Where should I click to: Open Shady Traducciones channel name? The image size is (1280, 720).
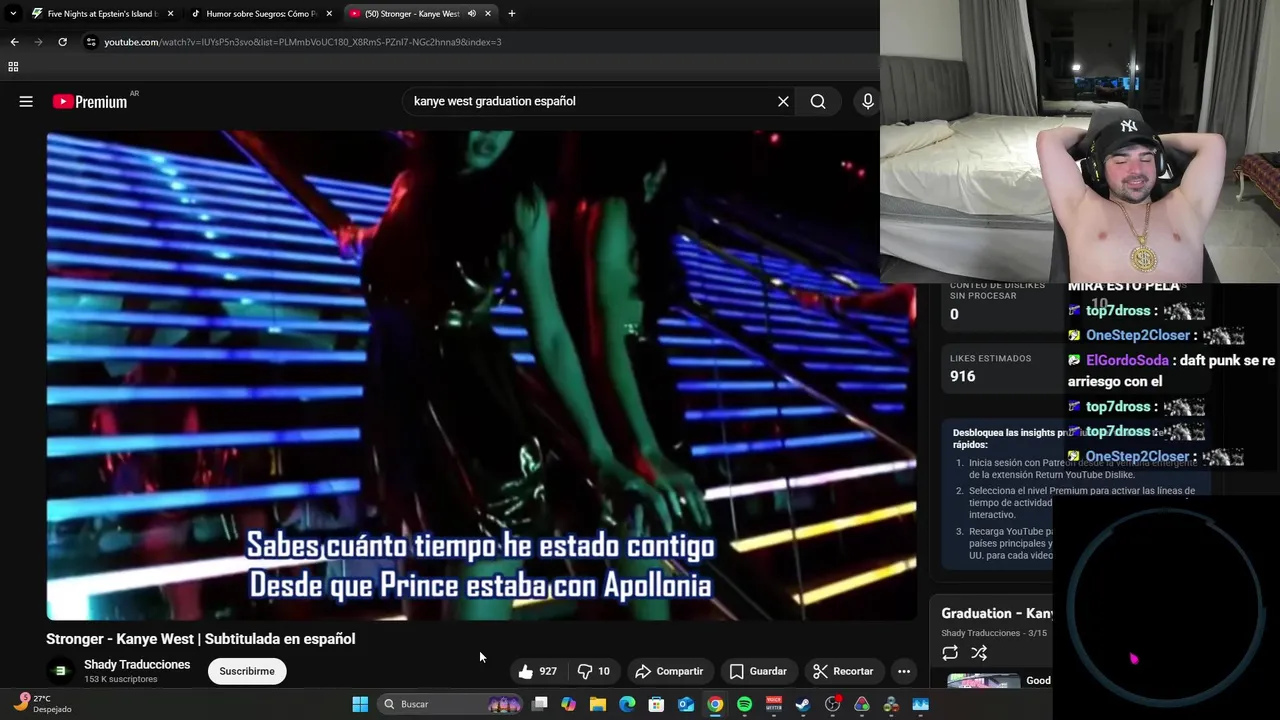point(137,665)
